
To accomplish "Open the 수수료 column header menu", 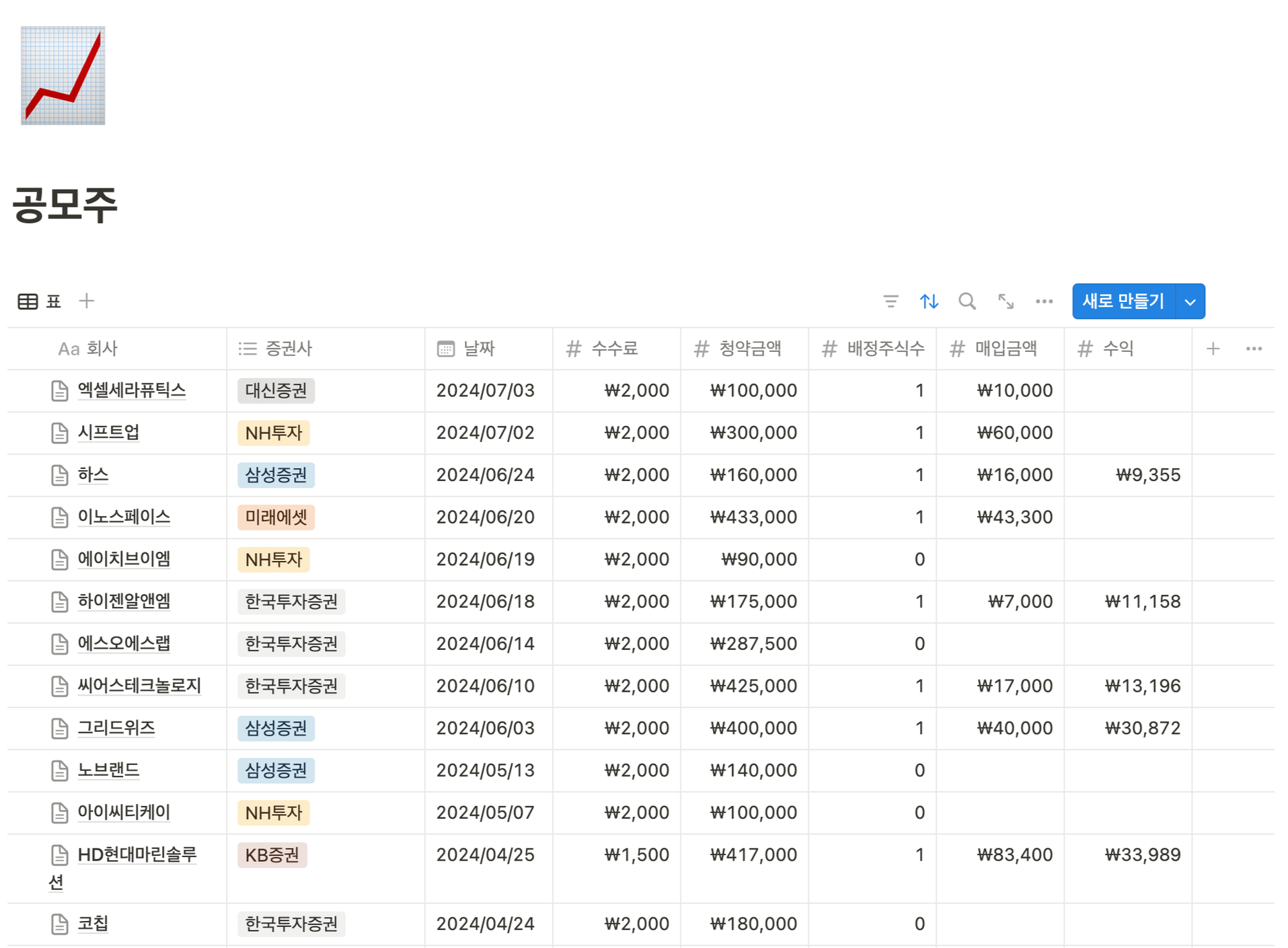I will click(616, 349).
